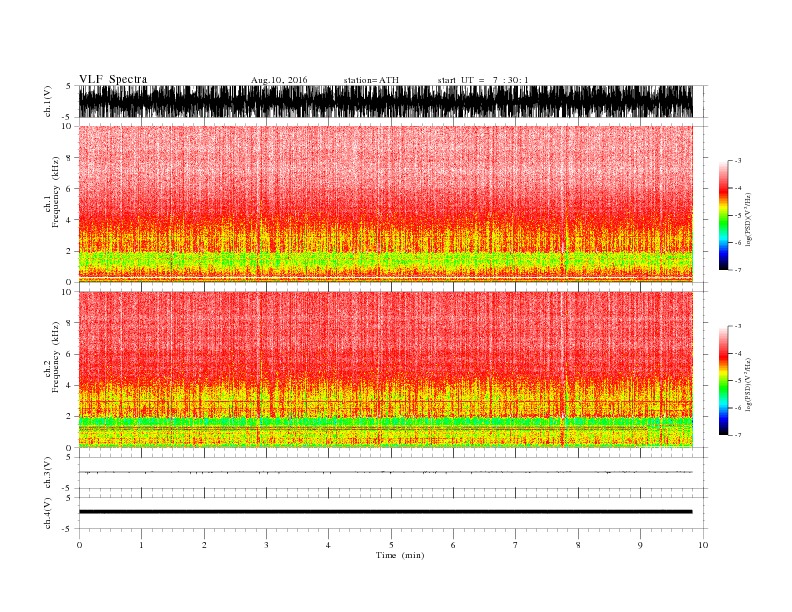This screenshot has height=612, width=792.
Task: Click the "-3" tick on upper colorbar
Action: point(737,161)
